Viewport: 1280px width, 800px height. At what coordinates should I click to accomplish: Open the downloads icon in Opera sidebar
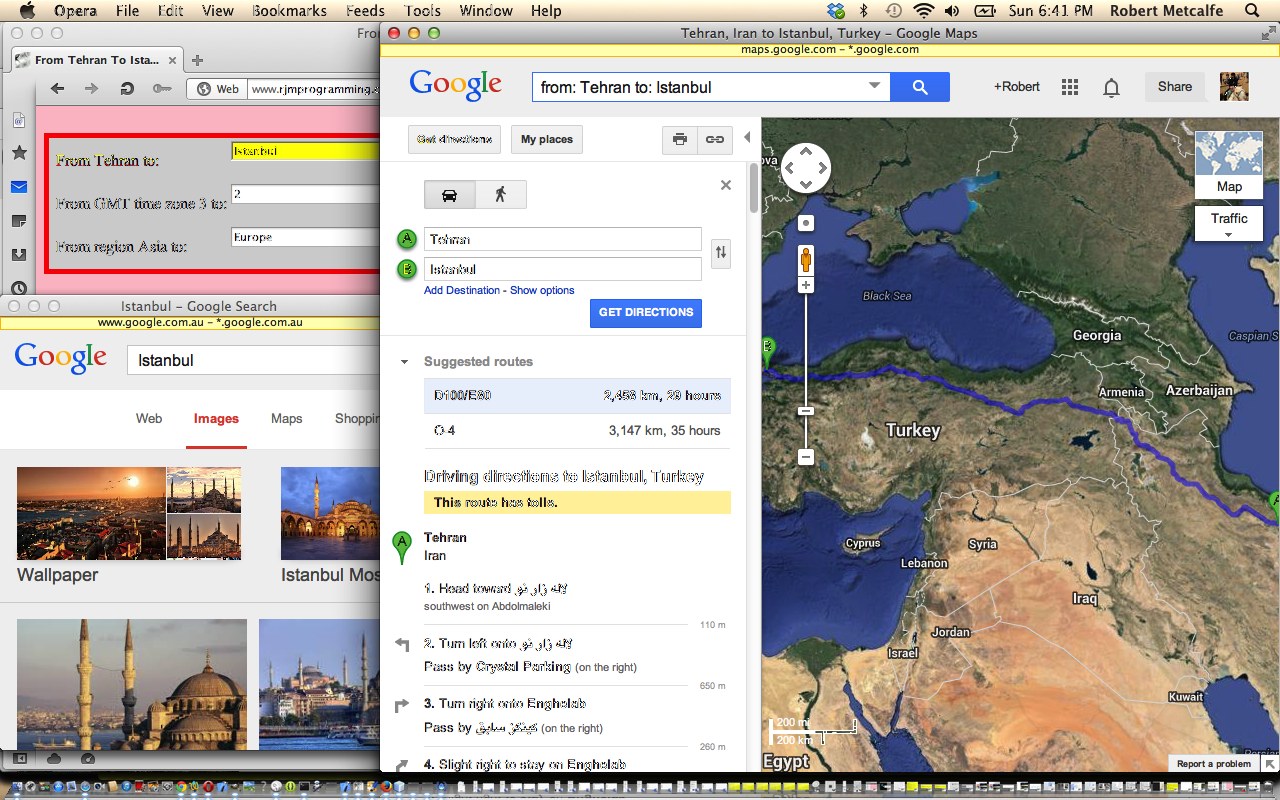coord(19,254)
